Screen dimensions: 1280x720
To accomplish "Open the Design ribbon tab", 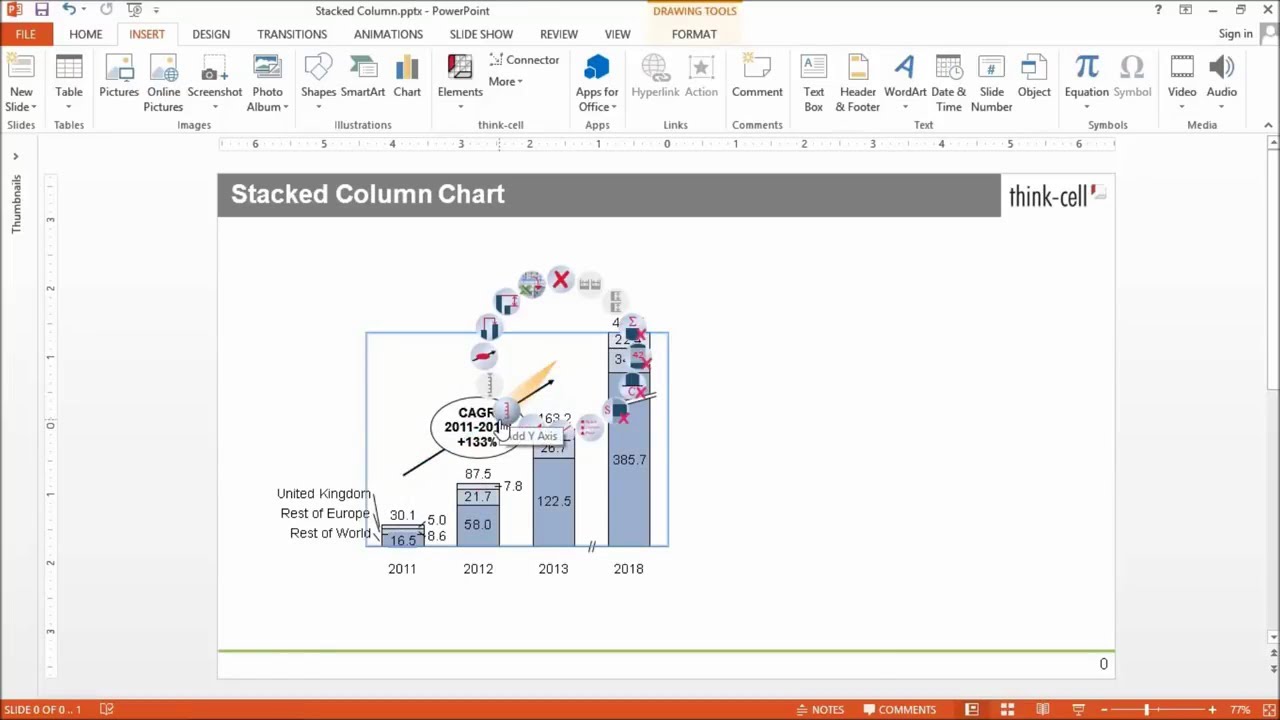I will click(x=211, y=34).
